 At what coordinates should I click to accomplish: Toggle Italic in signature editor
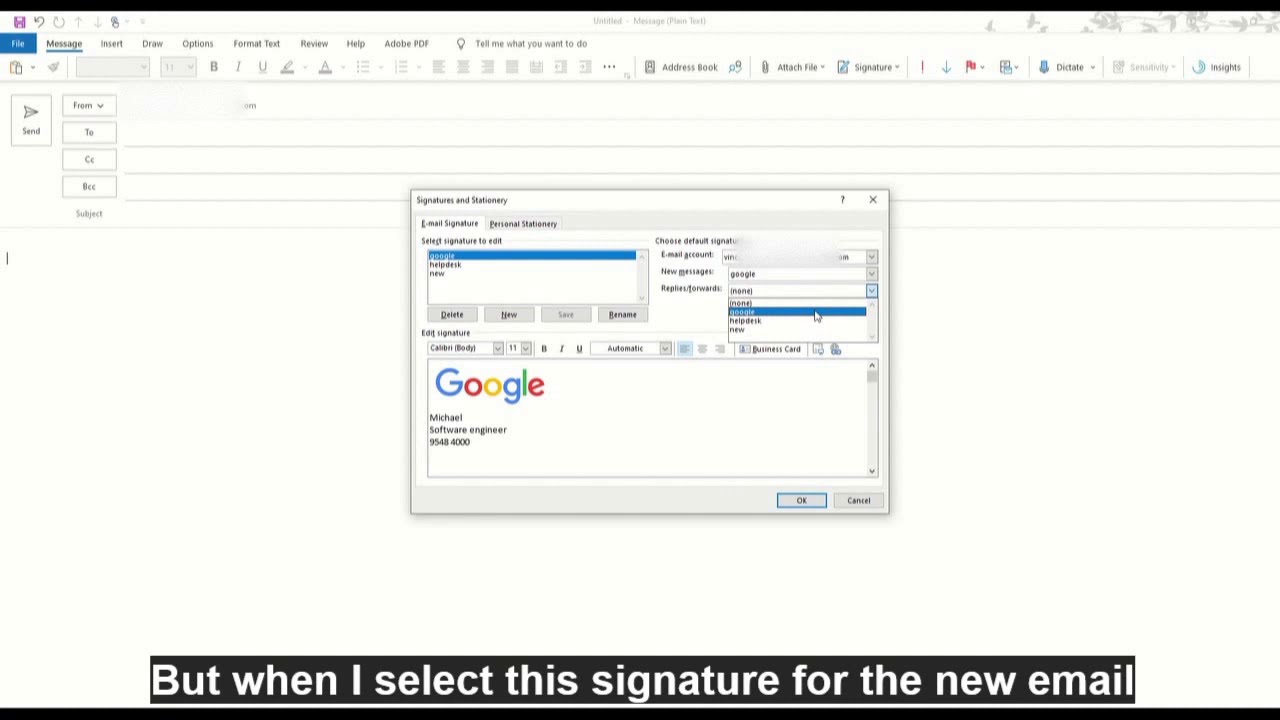[x=561, y=349]
